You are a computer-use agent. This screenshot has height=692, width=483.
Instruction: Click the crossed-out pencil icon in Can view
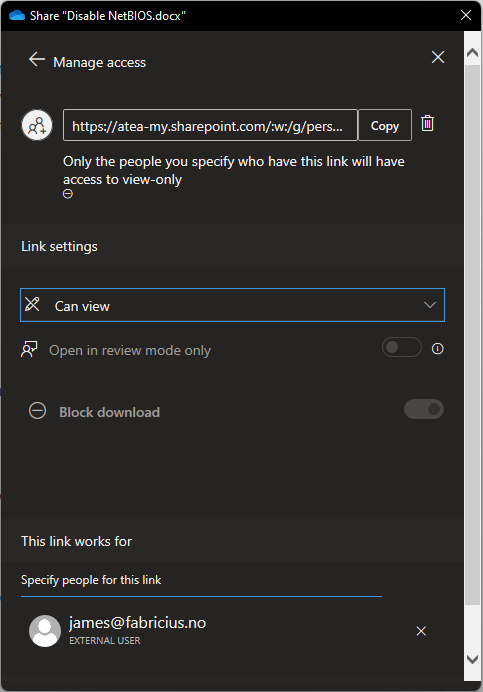tap(32, 305)
